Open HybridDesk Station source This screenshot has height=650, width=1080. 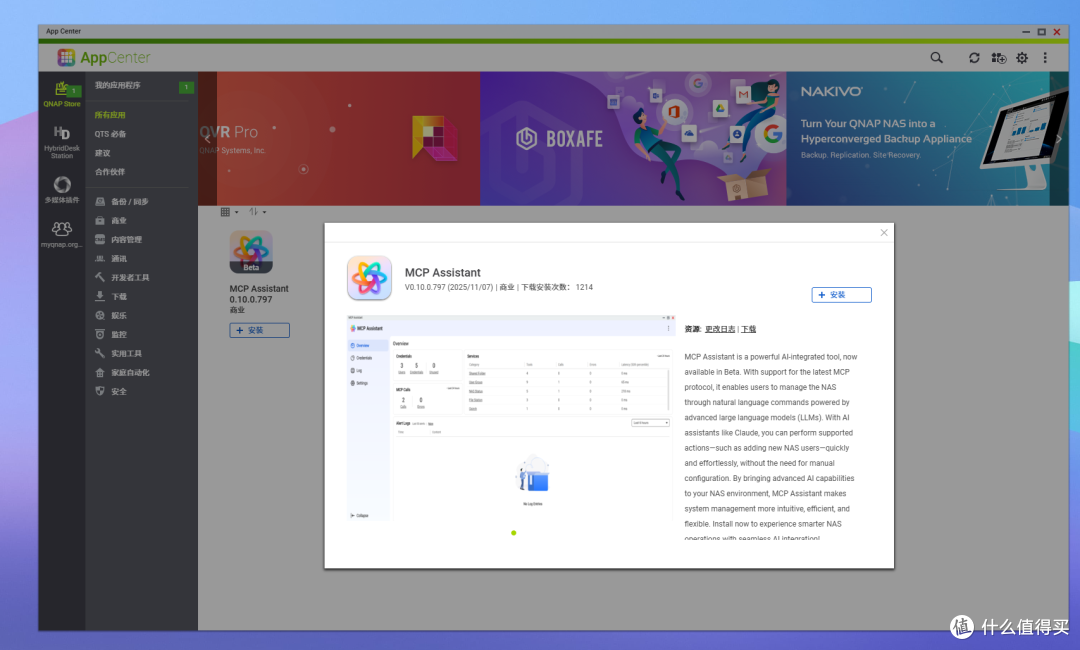point(62,142)
